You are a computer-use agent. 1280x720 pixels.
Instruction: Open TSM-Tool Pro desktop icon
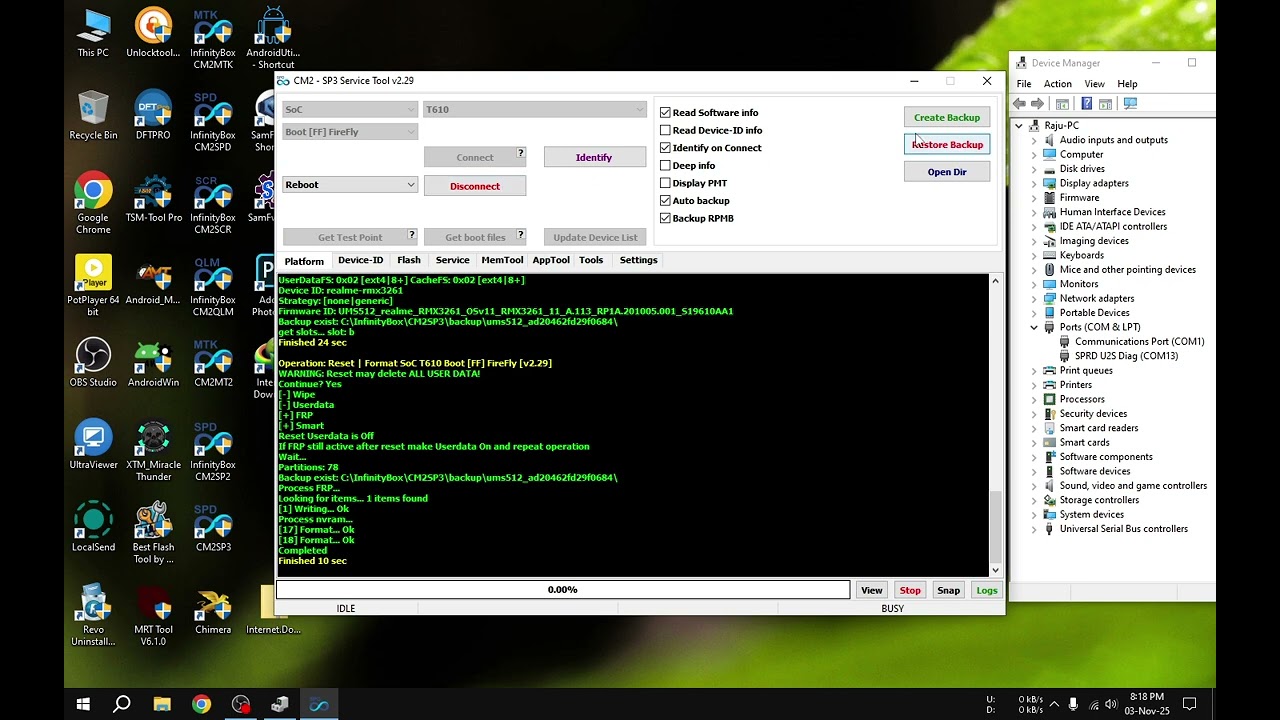(153, 198)
